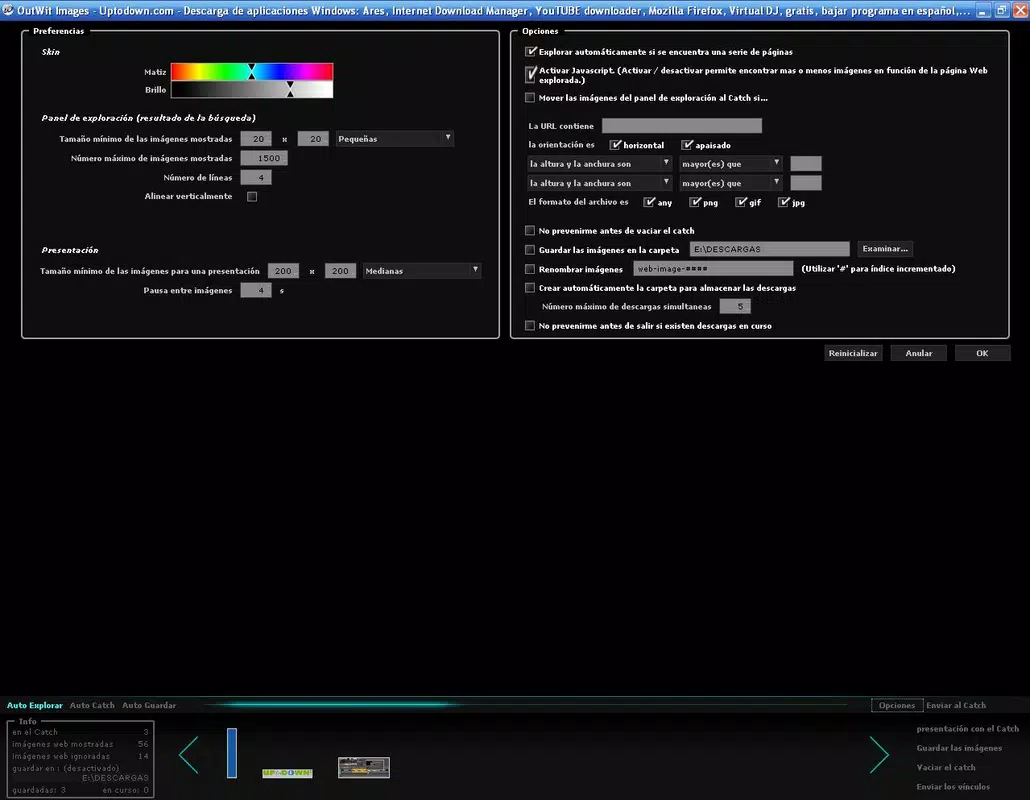Switch to Auto Guardar mode
This screenshot has height=800, width=1030.
pos(149,705)
